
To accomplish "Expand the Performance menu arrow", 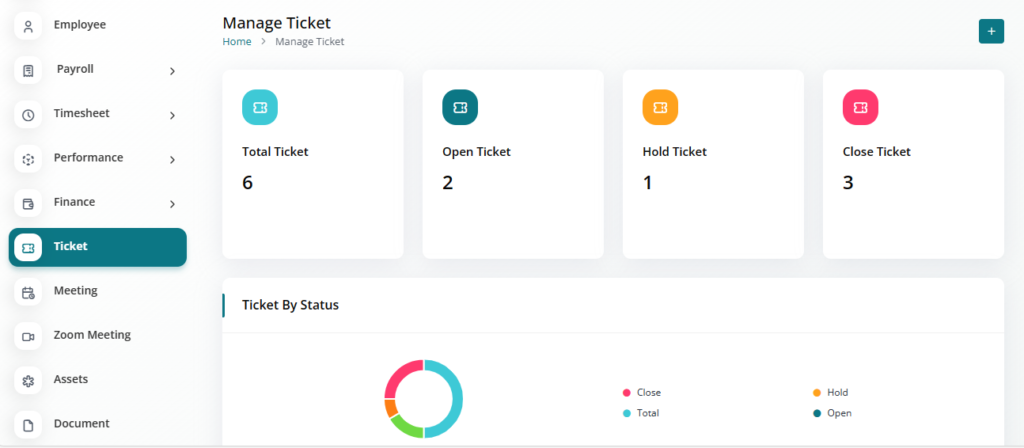I will [172, 159].
